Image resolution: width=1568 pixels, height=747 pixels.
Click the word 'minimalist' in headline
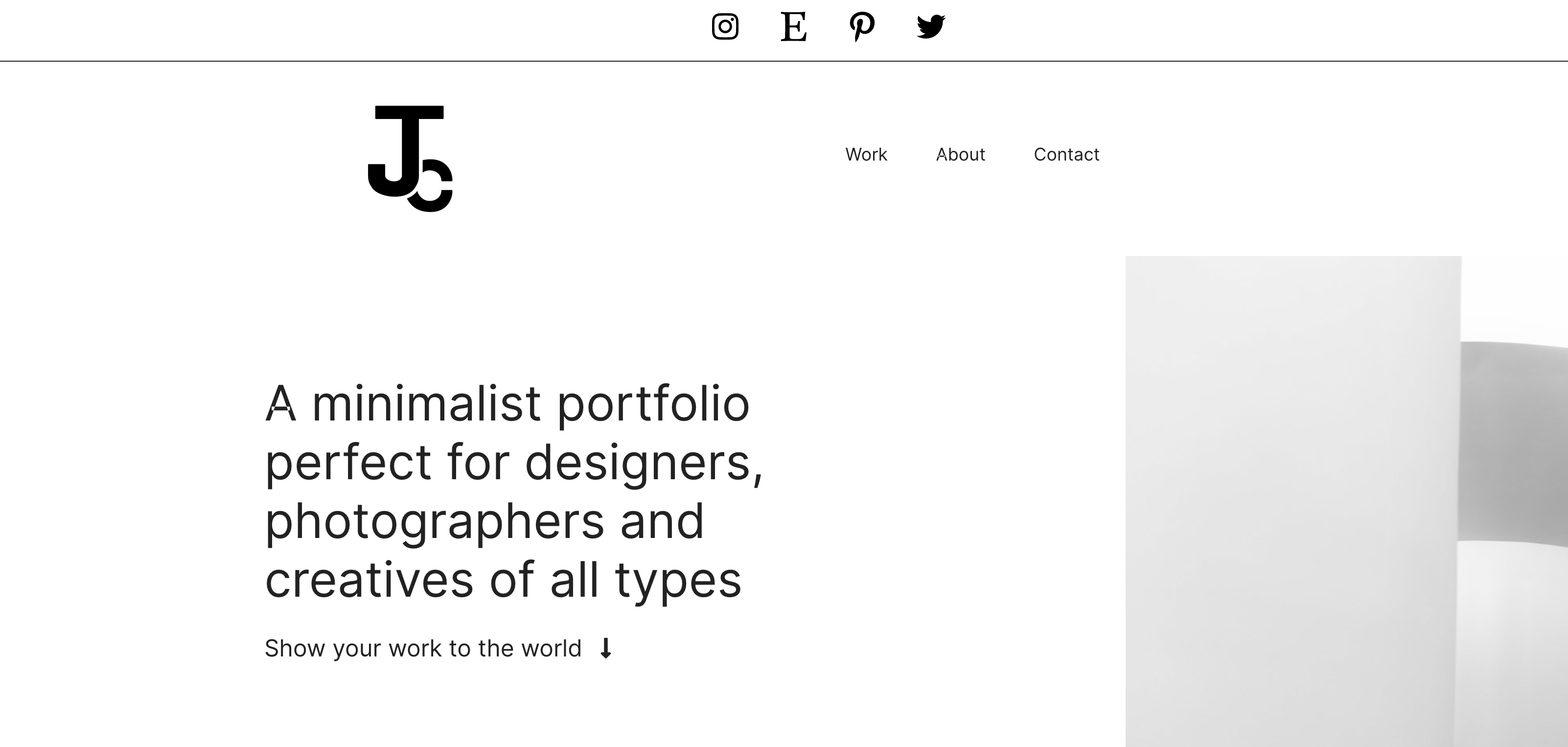(x=426, y=403)
